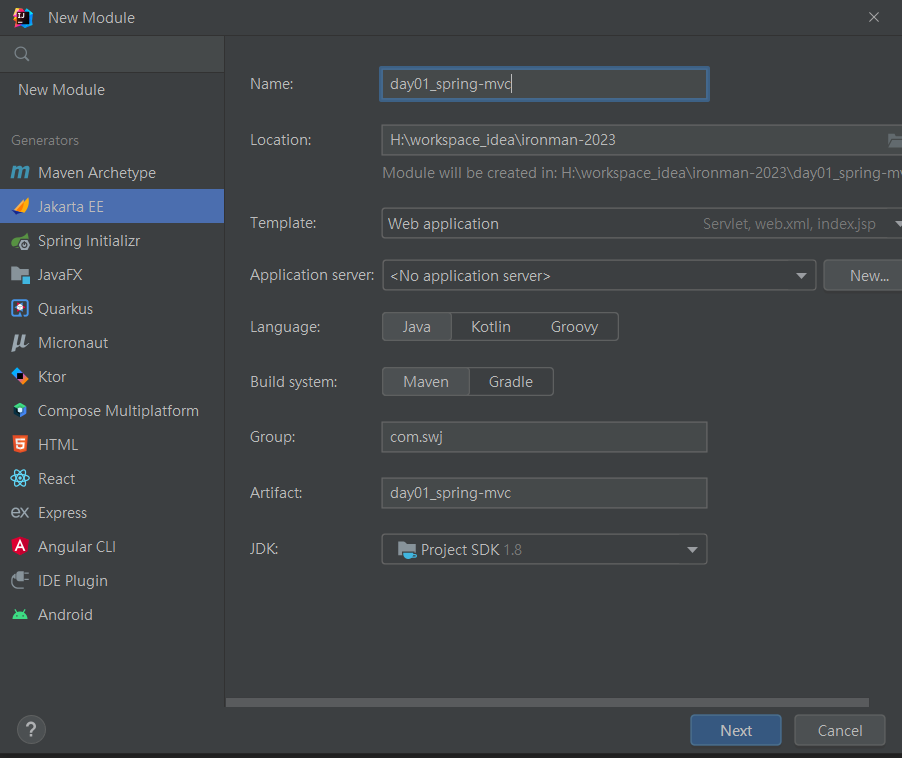Screen dimensions: 902x758
Task: Choose the JavaFX generator icon
Action: pyautogui.click(x=20, y=275)
